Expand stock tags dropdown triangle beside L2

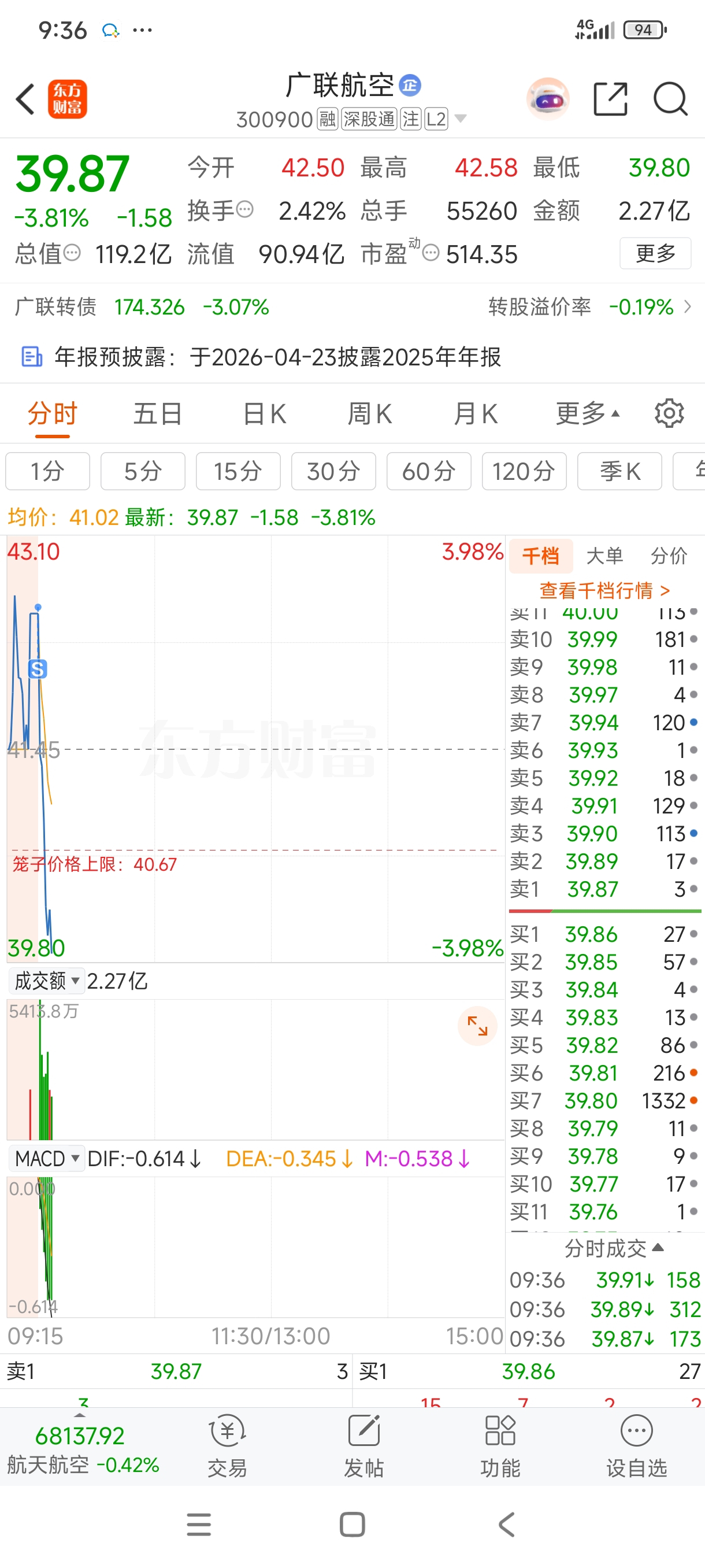[461, 119]
